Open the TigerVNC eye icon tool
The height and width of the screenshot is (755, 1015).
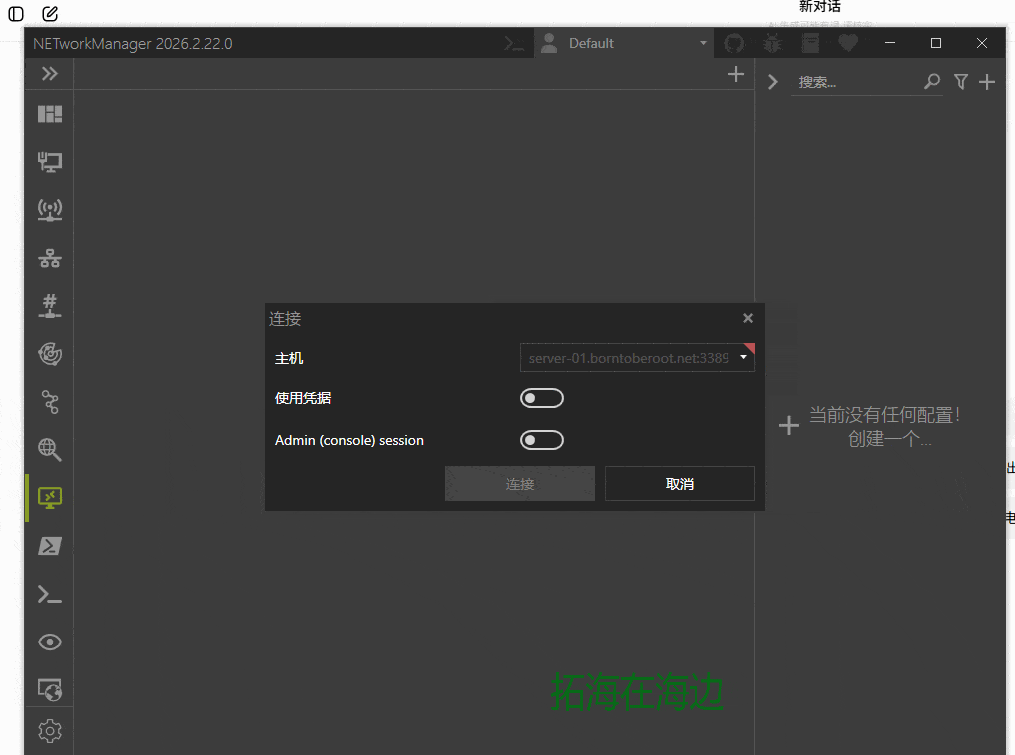pos(50,642)
